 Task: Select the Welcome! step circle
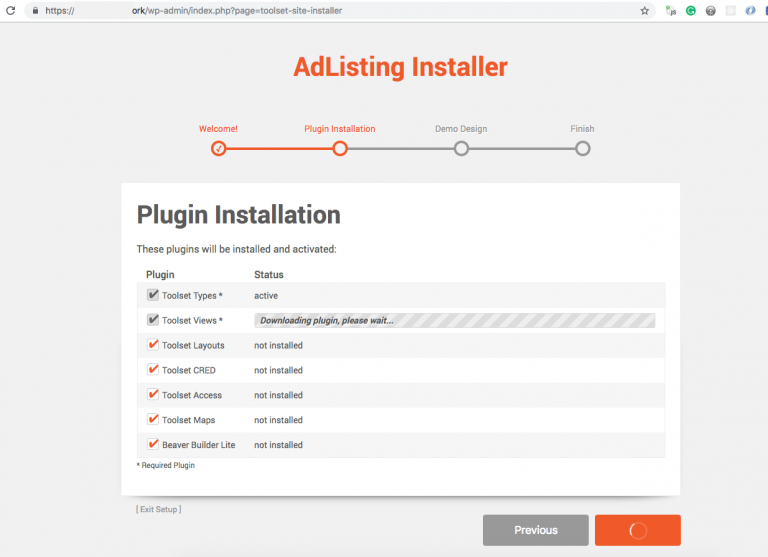[x=218, y=148]
